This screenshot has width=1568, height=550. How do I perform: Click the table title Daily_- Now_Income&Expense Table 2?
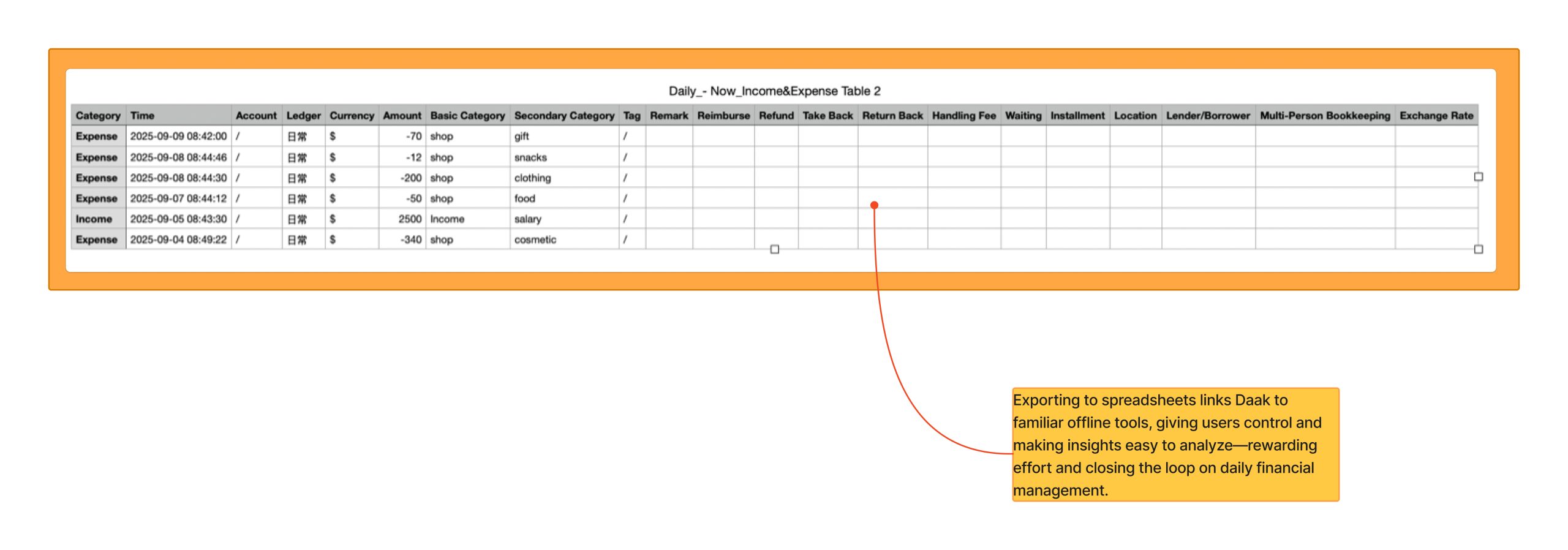(774, 91)
